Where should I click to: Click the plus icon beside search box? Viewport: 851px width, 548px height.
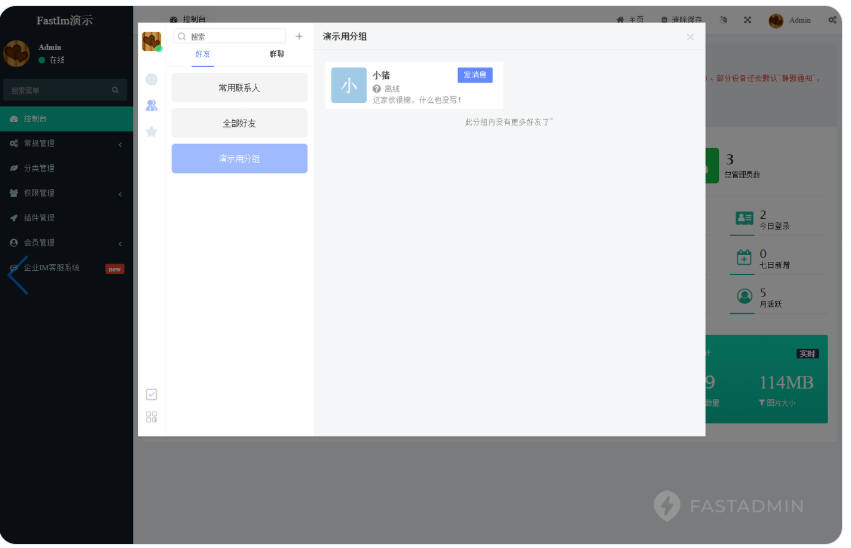[299, 36]
